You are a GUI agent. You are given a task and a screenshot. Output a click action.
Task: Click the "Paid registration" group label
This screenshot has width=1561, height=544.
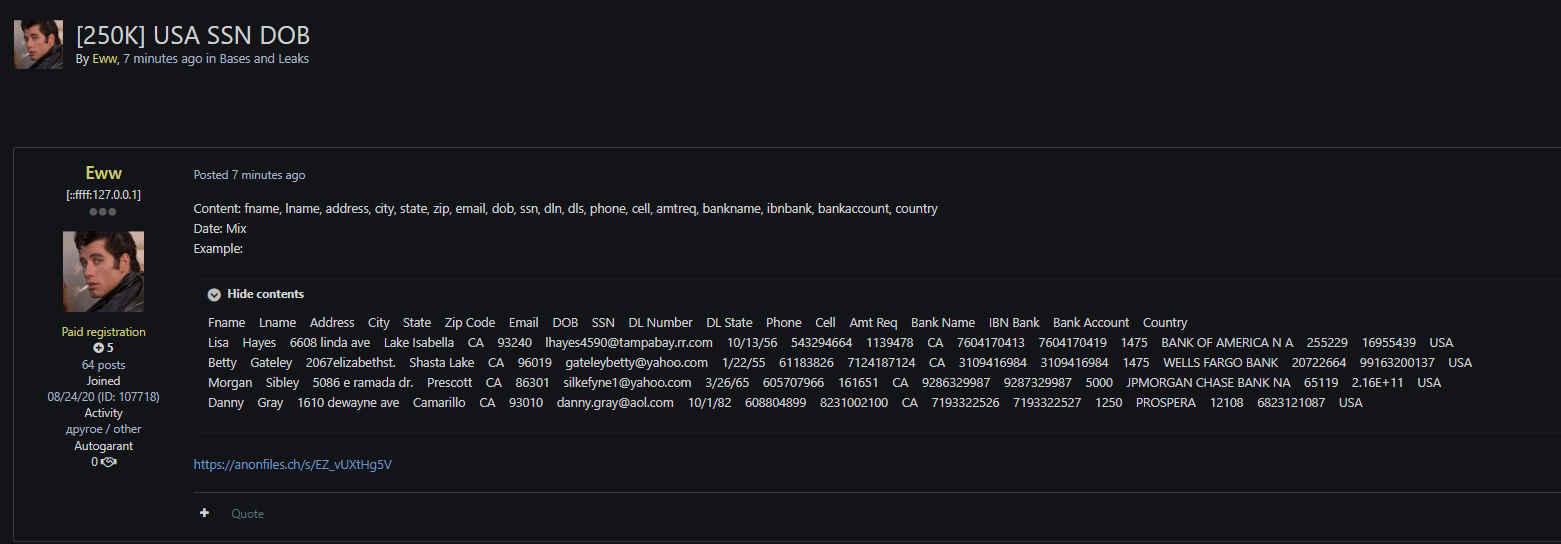tap(103, 332)
